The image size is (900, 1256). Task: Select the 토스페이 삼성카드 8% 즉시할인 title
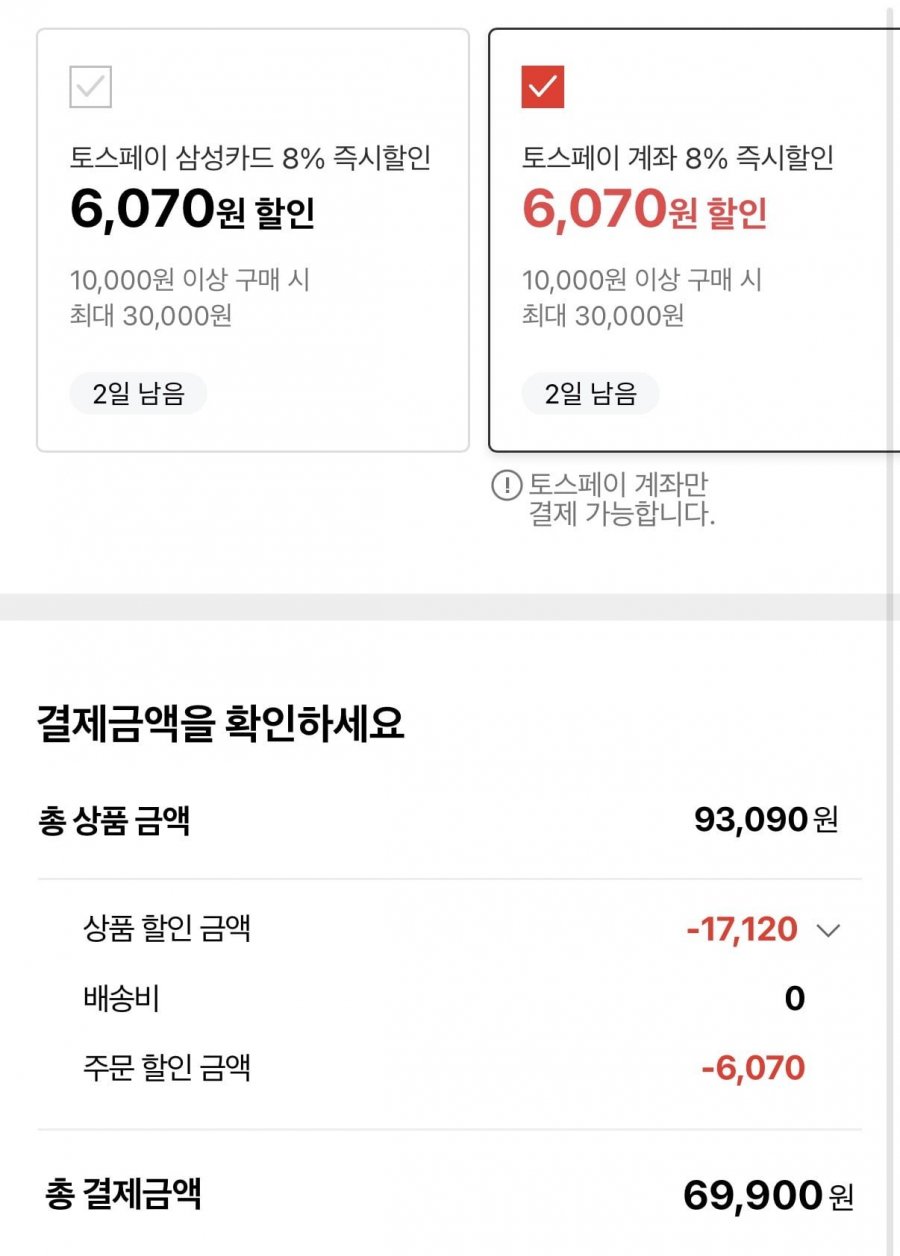pos(251,157)
